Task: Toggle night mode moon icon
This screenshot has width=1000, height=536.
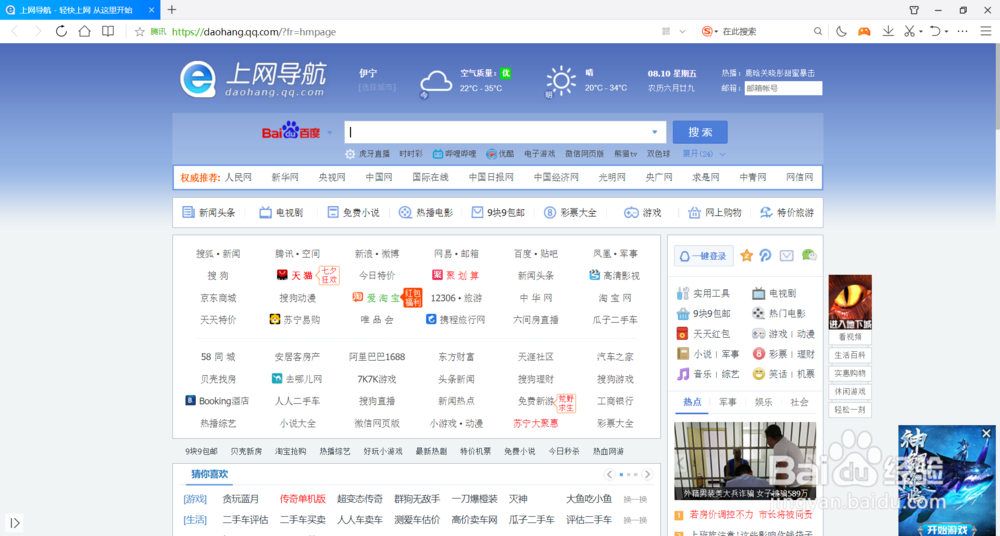Action: (841, 31)
